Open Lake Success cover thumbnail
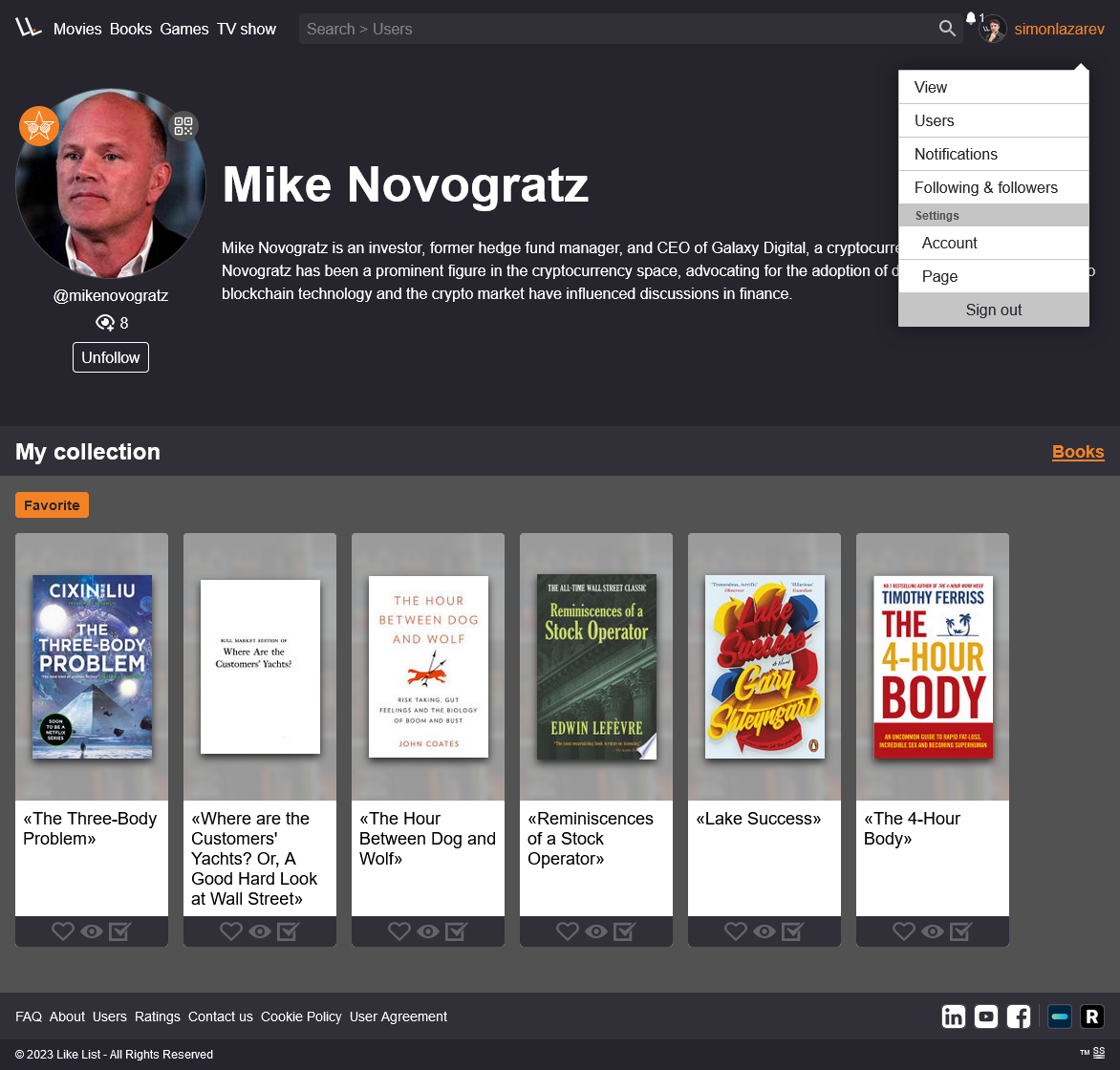This screenshot has width=1120, height=1070. coord(765,667)
